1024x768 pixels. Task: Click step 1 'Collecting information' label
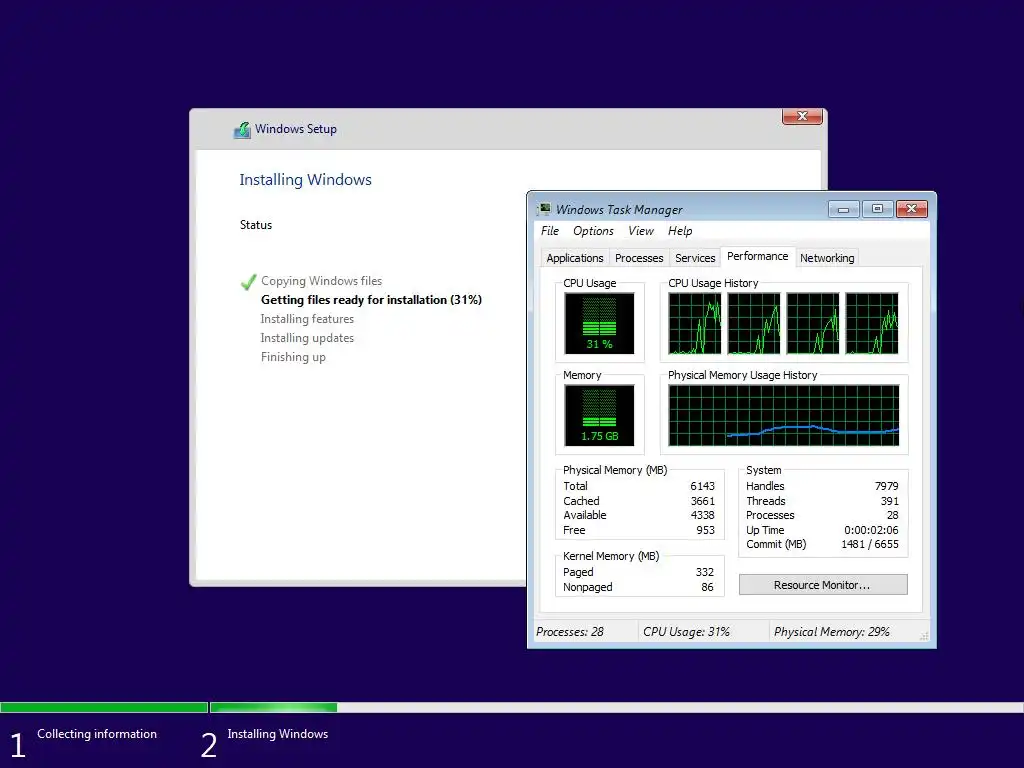pyautogui.click(x=97, y=734)
